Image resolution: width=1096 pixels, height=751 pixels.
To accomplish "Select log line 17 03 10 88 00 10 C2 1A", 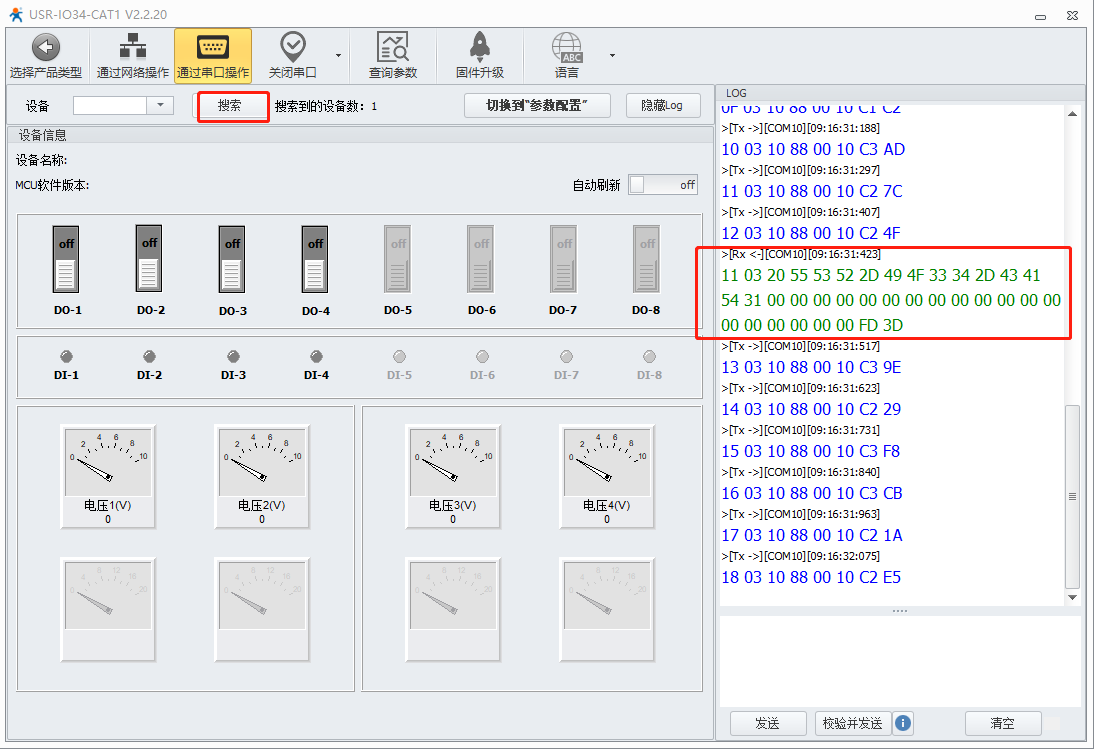I will click(812, 535).
